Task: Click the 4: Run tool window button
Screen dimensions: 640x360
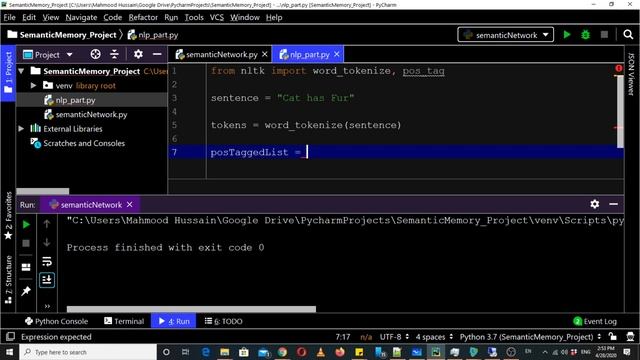Action: click(x=174, y=321)
